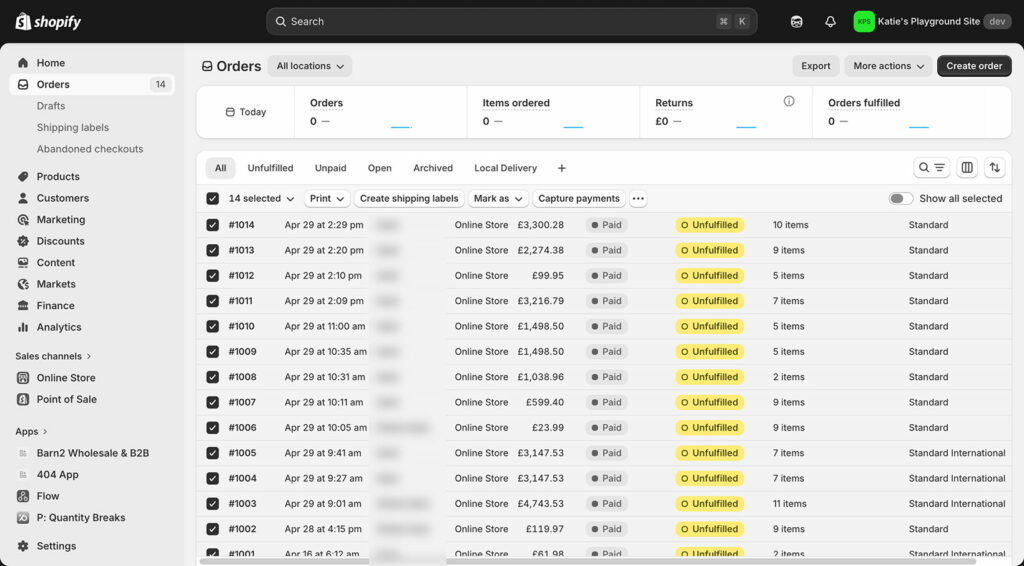Open the sort orders icon button
This screenshot has width=1024, height=566.
(995, 168)
